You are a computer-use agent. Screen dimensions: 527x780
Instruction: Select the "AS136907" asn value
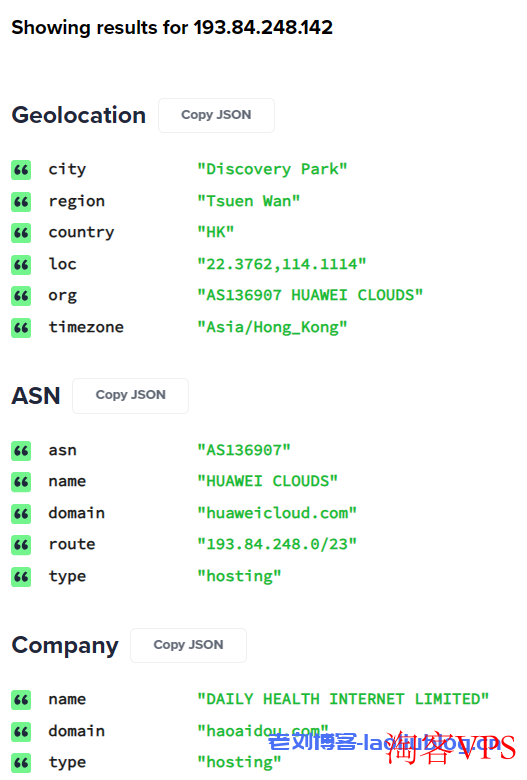pos(244,450)
